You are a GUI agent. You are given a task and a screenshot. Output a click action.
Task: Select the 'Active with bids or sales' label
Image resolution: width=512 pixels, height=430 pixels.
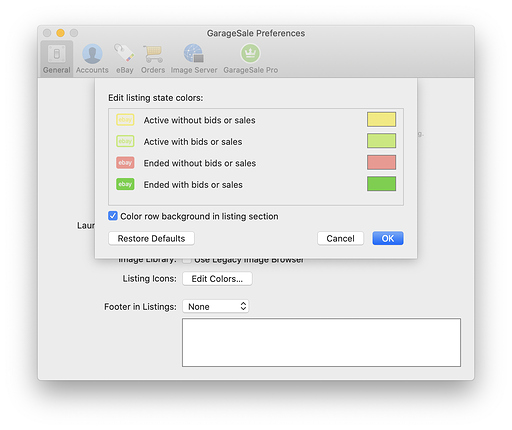tap(193, 142)
